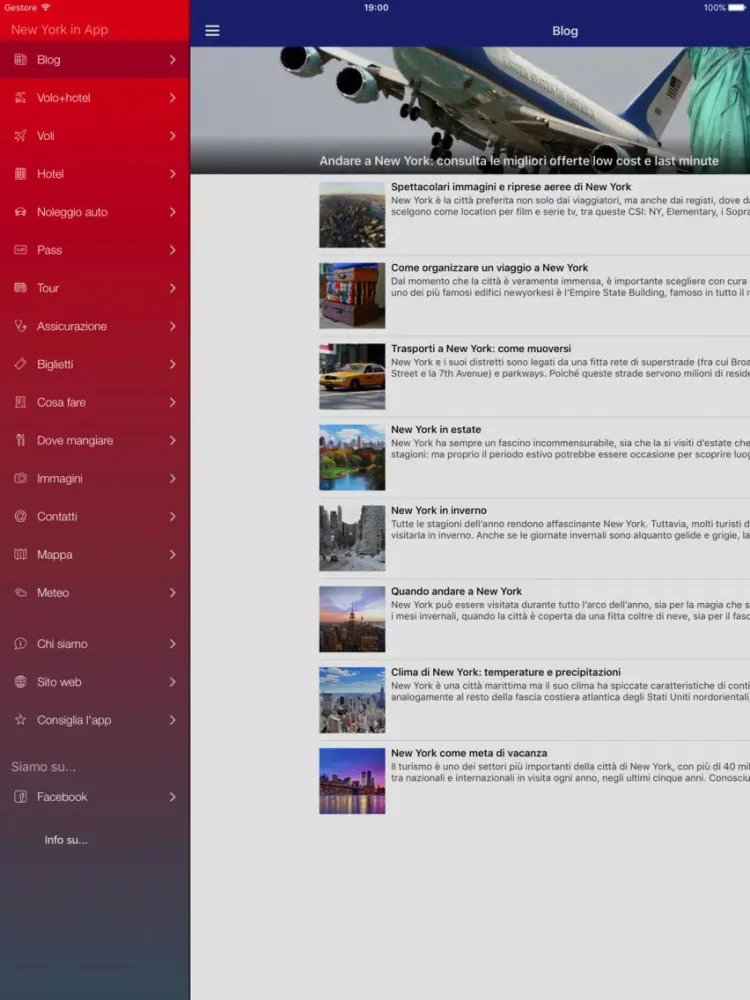Viewport: 750px width, 1000px height.
Task: Click the Mappa map icon
Action: pos(20,554)
